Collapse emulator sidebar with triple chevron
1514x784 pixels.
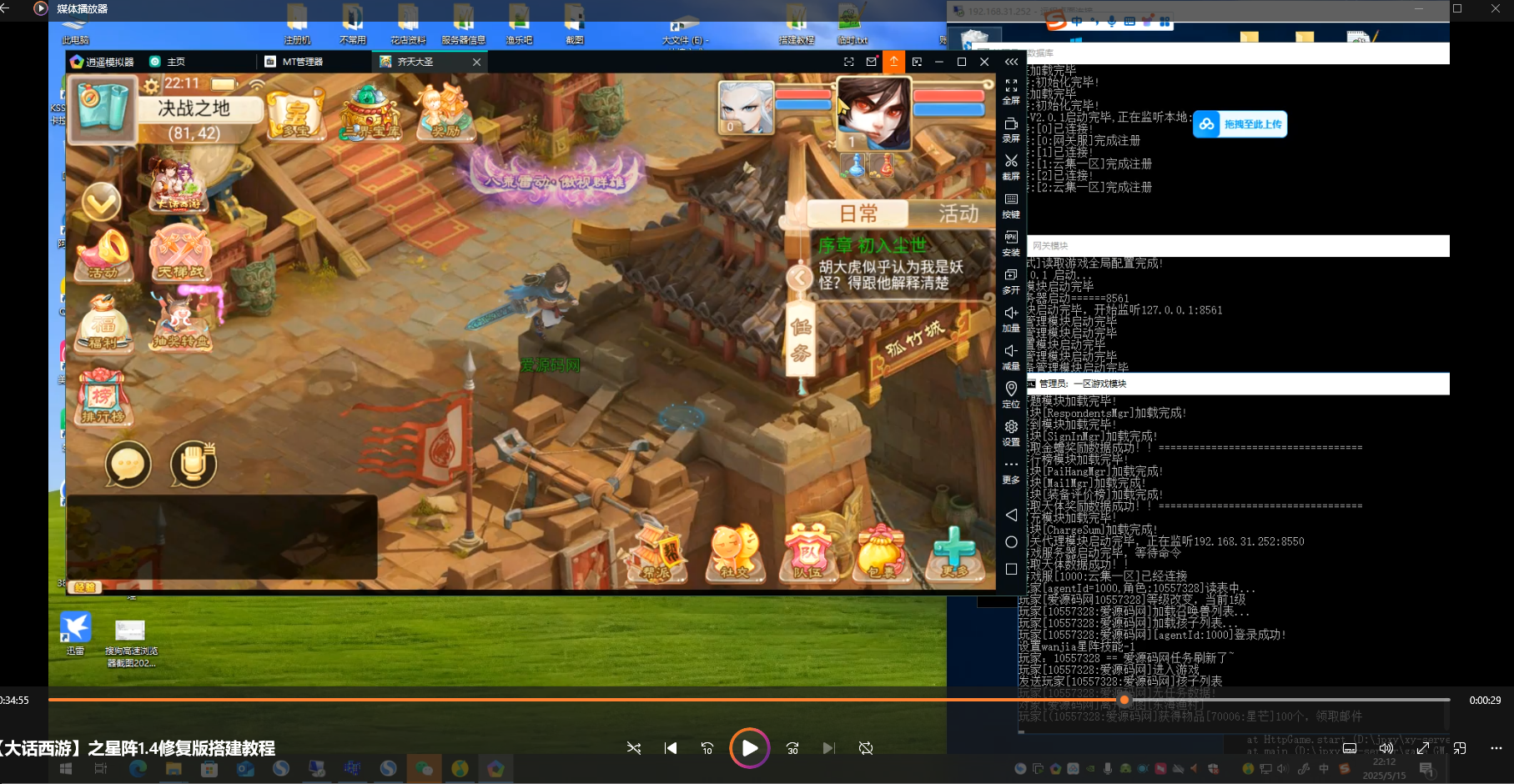click(1011, 62)
